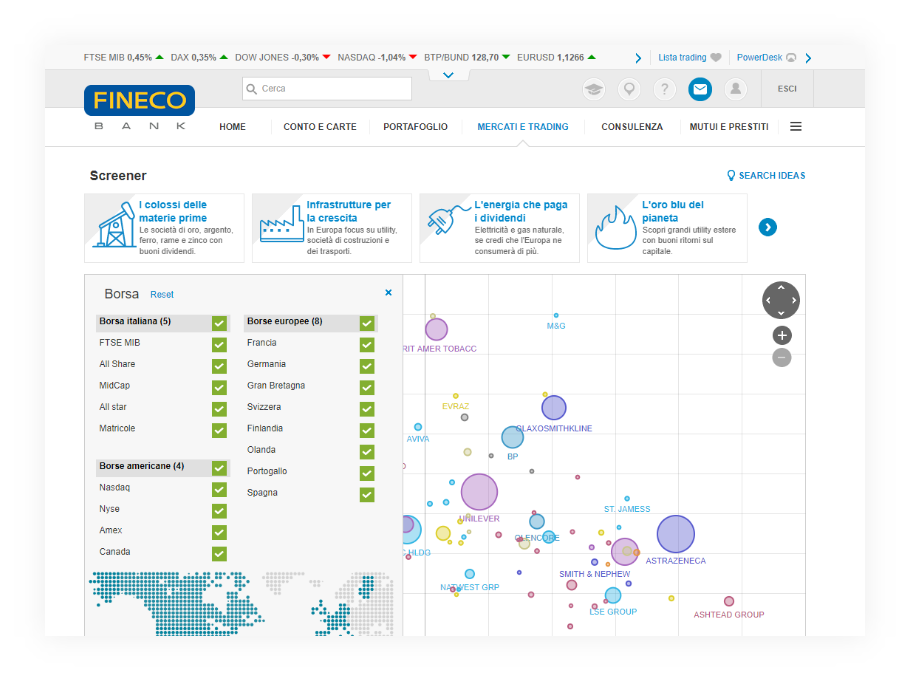Open MUTUI E PRESTITI menu
Image resolution: width=910 pixels, height=681 pixels.
[729, 127]
